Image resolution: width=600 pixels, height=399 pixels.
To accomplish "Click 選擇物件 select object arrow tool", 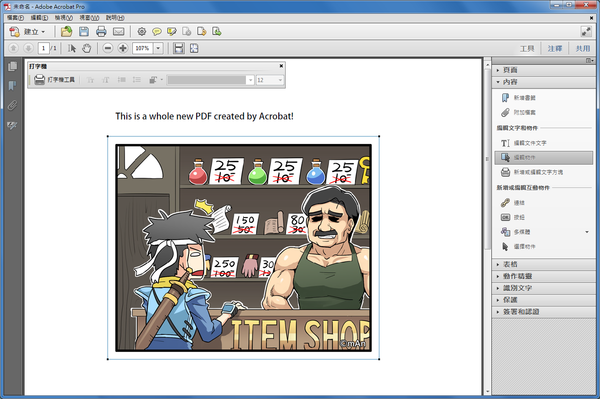I will click(x=518, y=246).
